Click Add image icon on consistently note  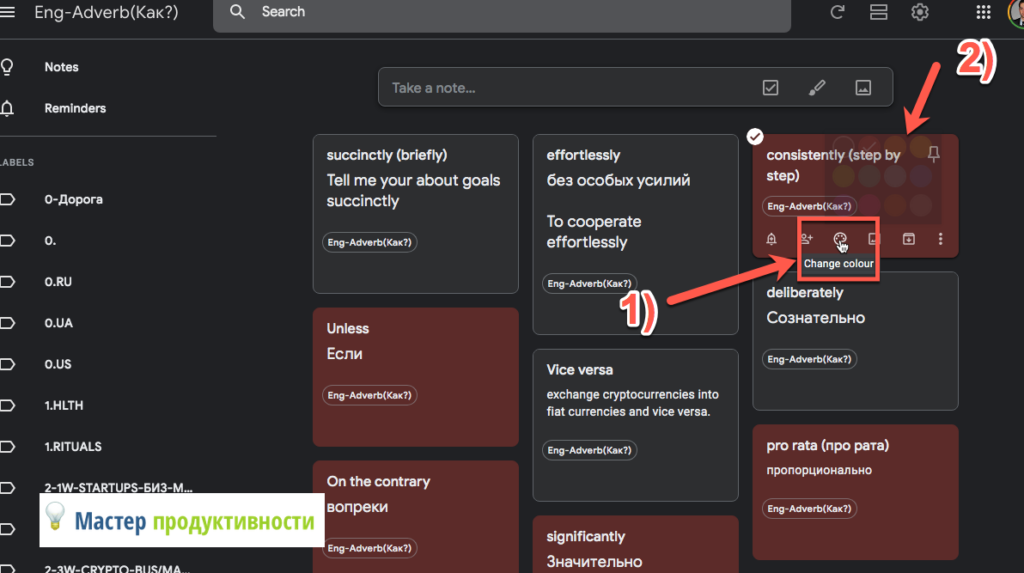point(874,240)
